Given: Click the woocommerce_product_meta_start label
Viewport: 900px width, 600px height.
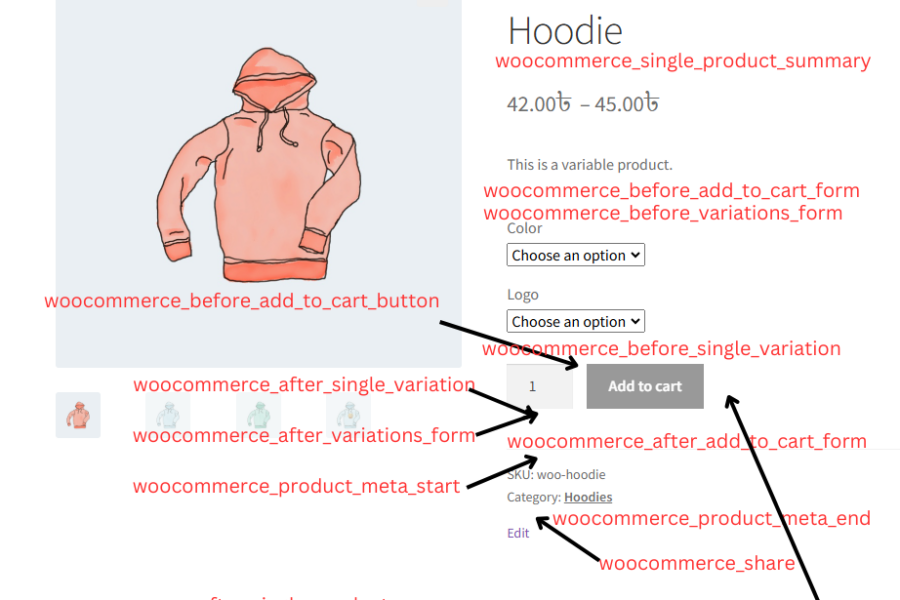Looking at the screenshot, I should 296,487.
